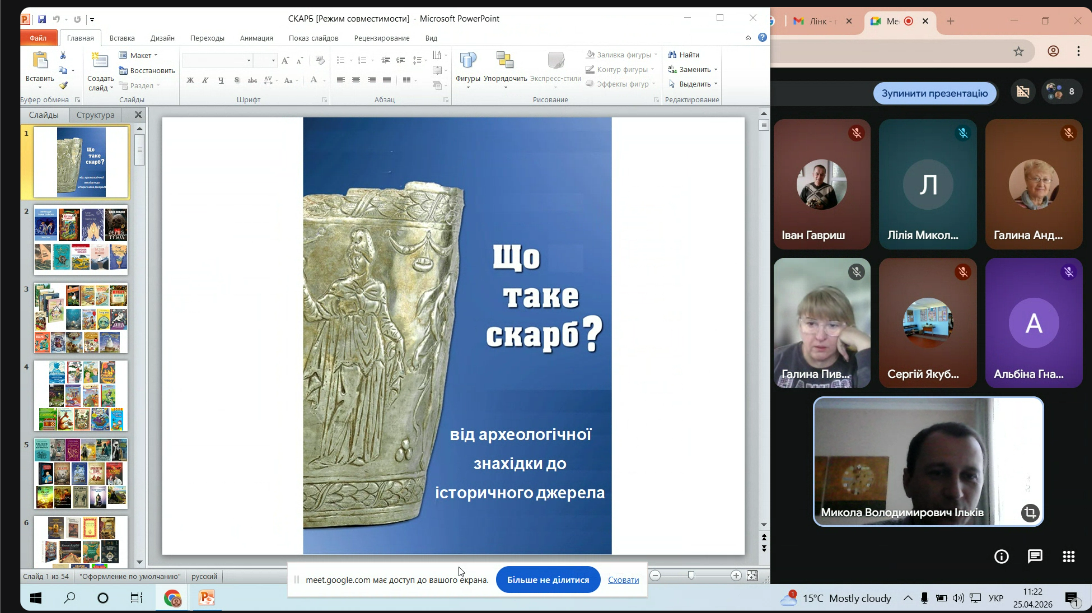Click zoom in plus button
Viewport: 1092px width, 613px height.
[x=736, y=575]
